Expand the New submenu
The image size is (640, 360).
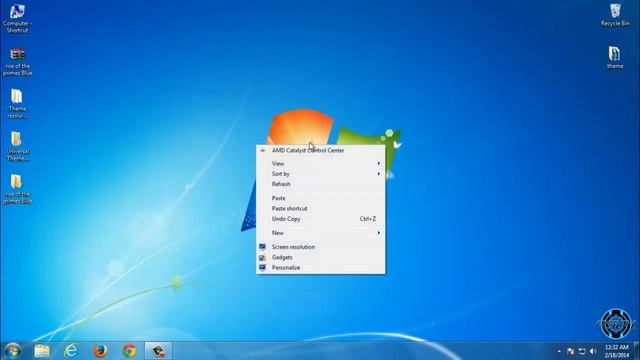pyautogui.click(x=320, y=233)
